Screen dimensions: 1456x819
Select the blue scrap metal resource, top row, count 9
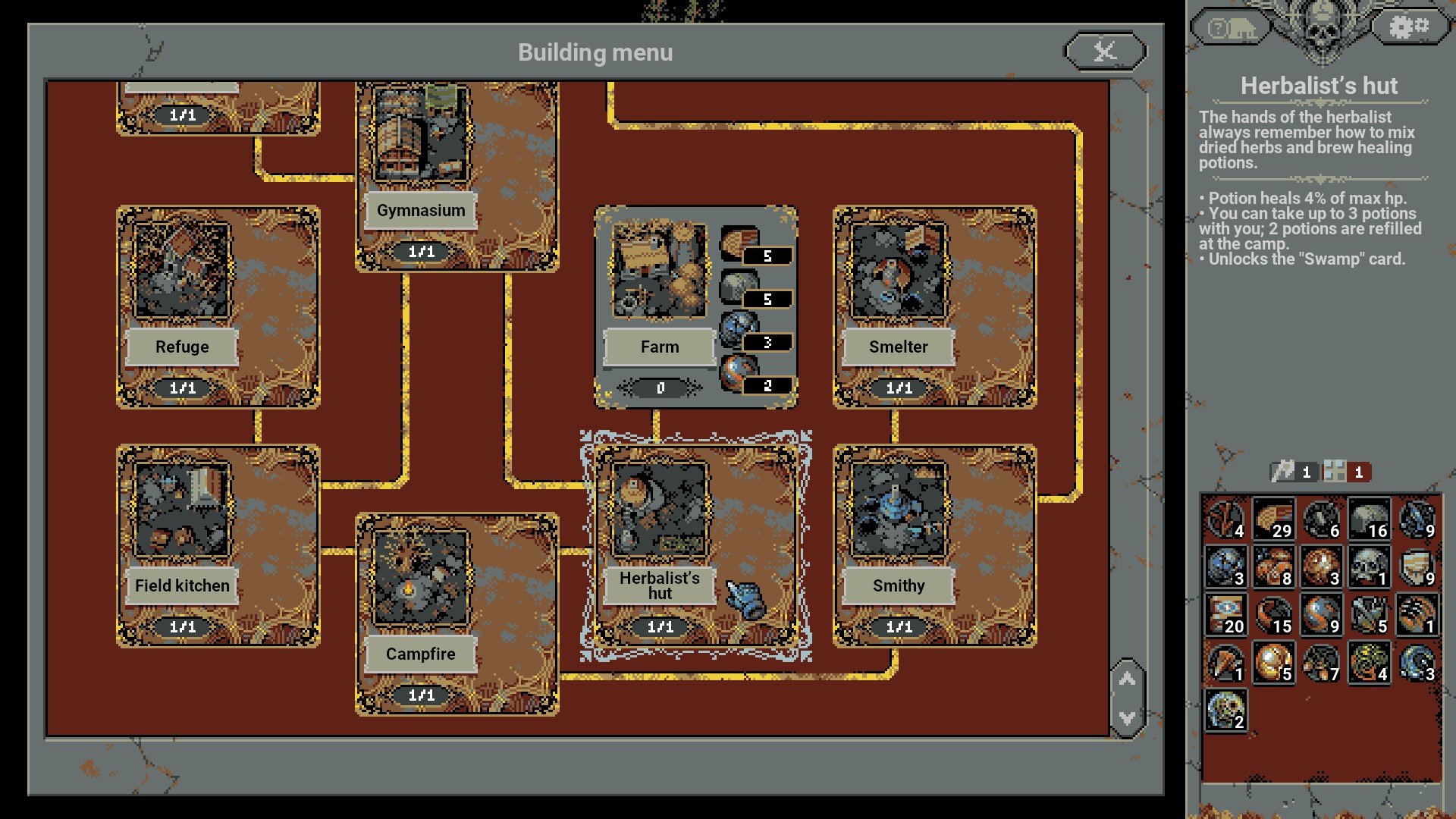(x=1417, y=519)
